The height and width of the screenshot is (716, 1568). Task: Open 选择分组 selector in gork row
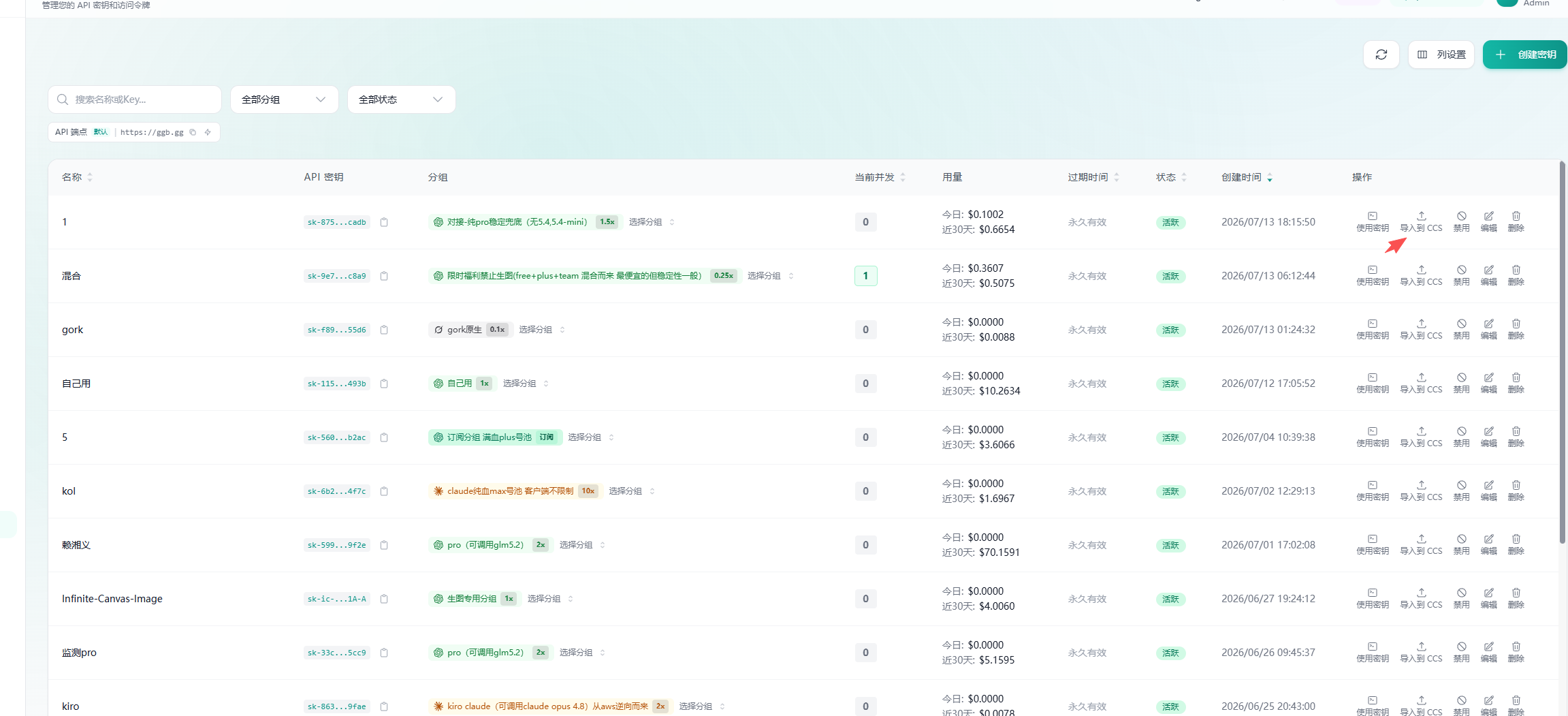pyautogui.click(x=542, y=330)
